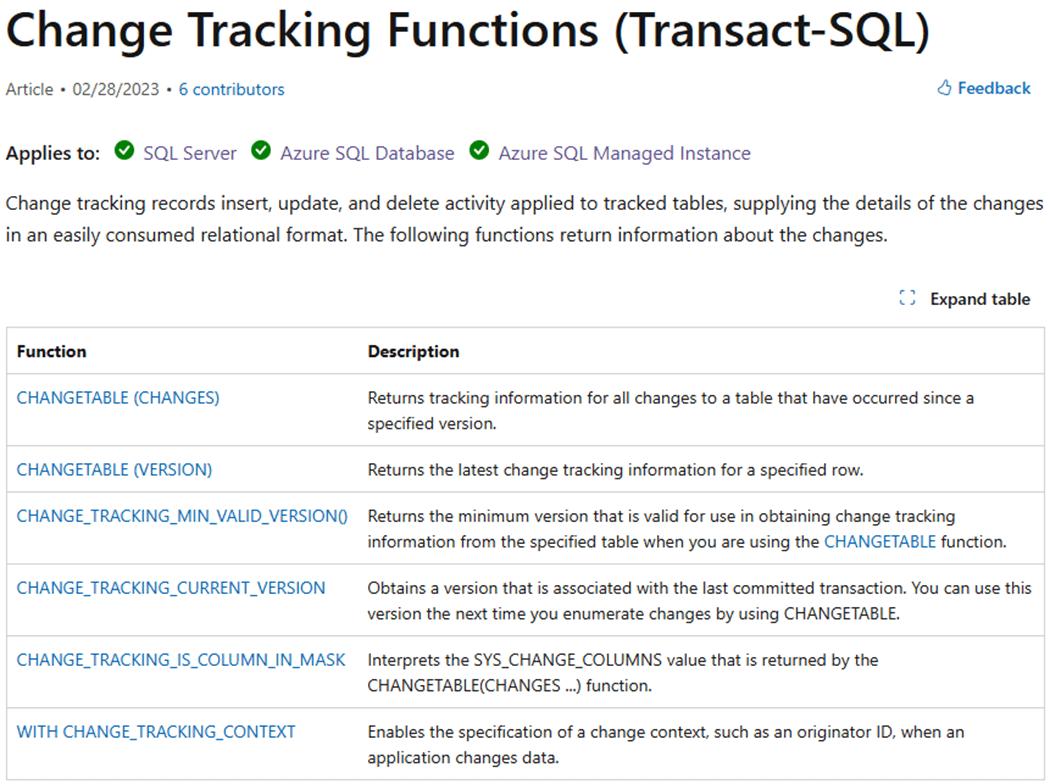Open the Azure SQL Database link
Screen dimensions: 1050x784
click(367, 153)
